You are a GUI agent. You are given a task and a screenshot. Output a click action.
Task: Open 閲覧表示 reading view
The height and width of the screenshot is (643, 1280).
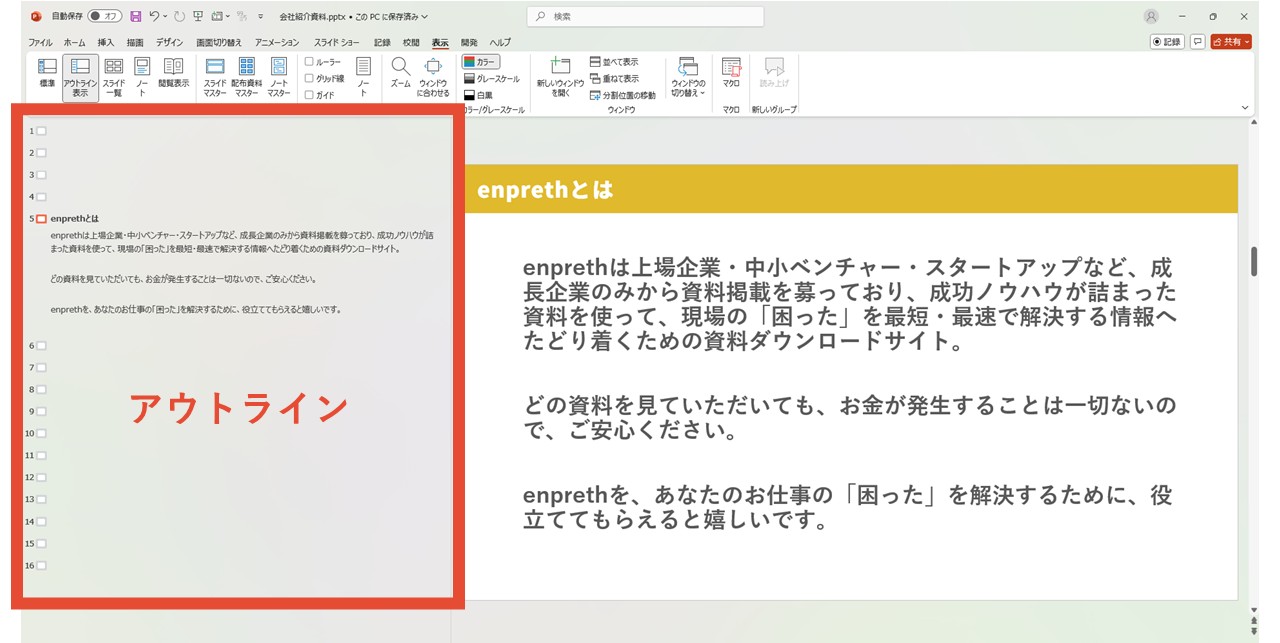click(173, 72)
